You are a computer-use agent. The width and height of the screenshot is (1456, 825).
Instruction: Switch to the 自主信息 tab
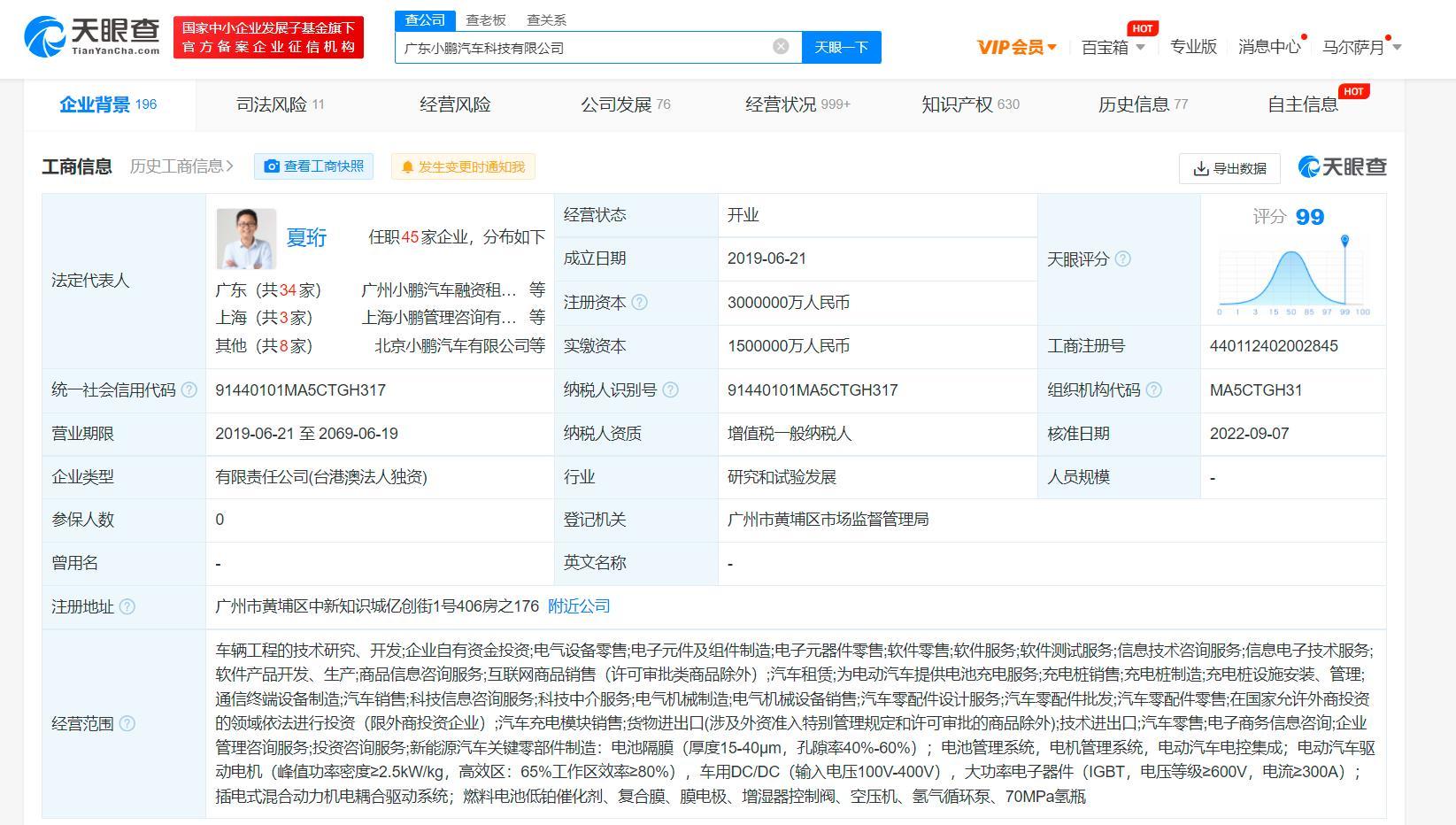pos(1303,104)
